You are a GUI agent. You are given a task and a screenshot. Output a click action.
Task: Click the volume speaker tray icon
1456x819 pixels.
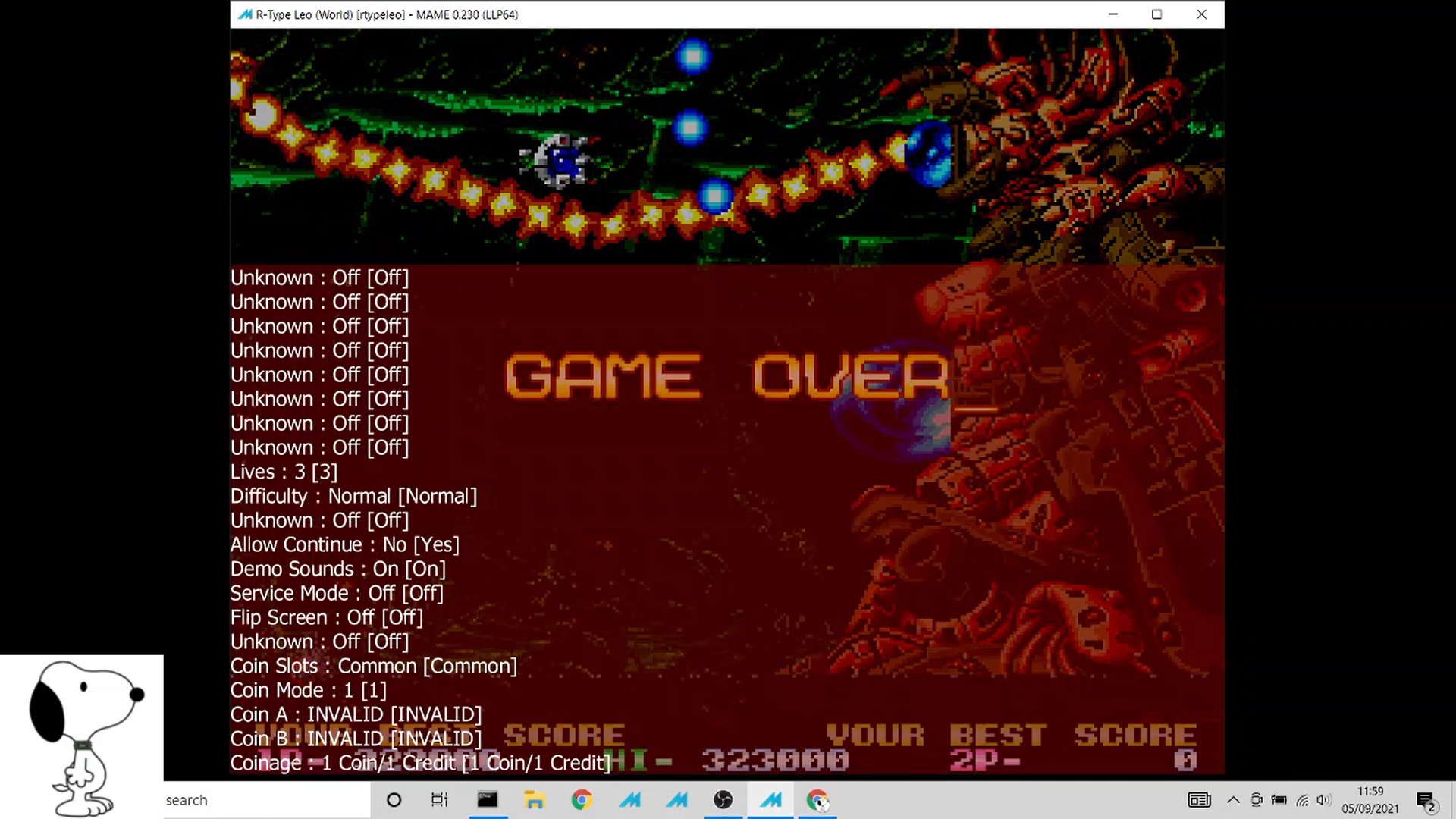pyautogui.click(x=1323, y=800)
